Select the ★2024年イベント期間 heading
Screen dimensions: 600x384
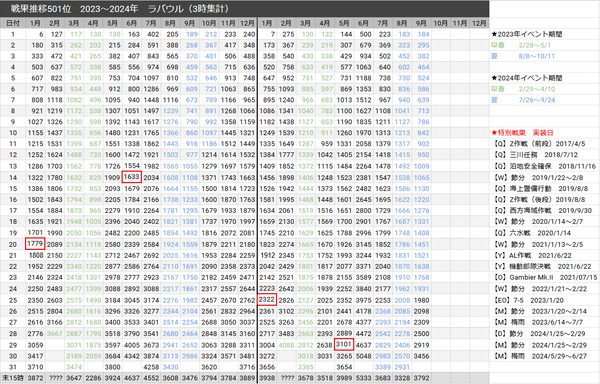point(527,78)
